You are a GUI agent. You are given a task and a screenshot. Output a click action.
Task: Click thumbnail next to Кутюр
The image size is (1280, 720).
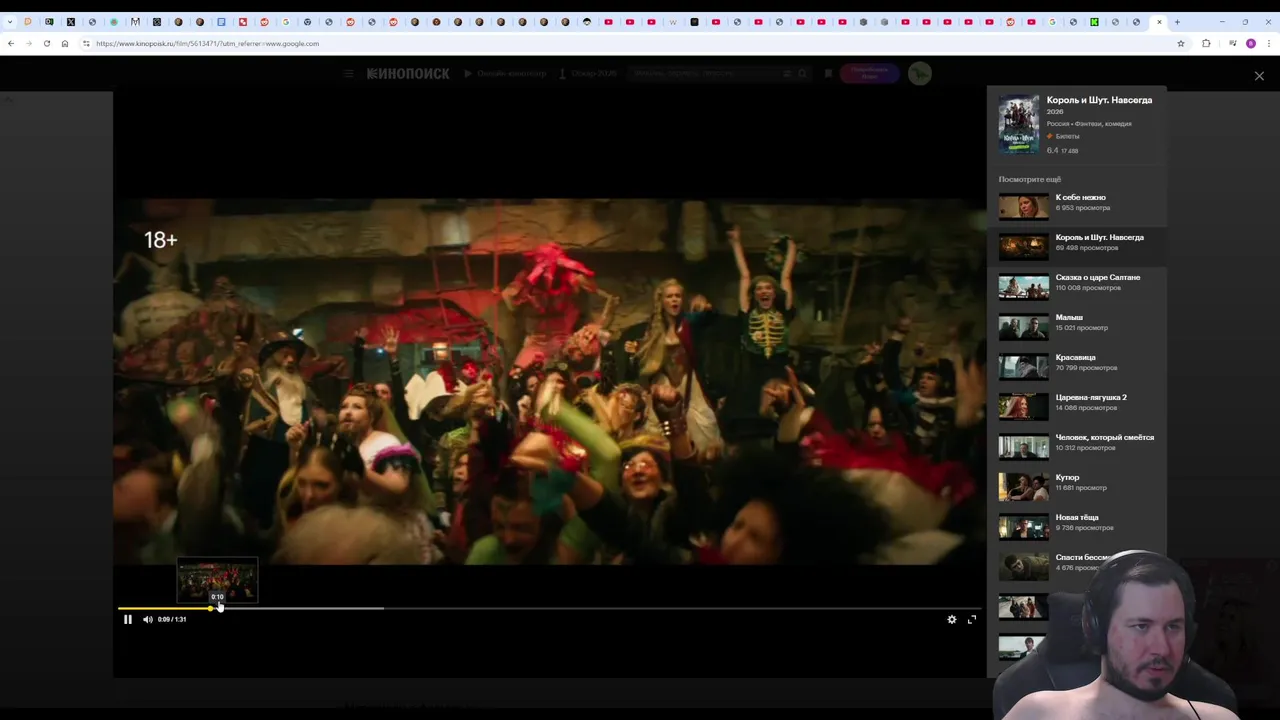tap(1024, 486)
